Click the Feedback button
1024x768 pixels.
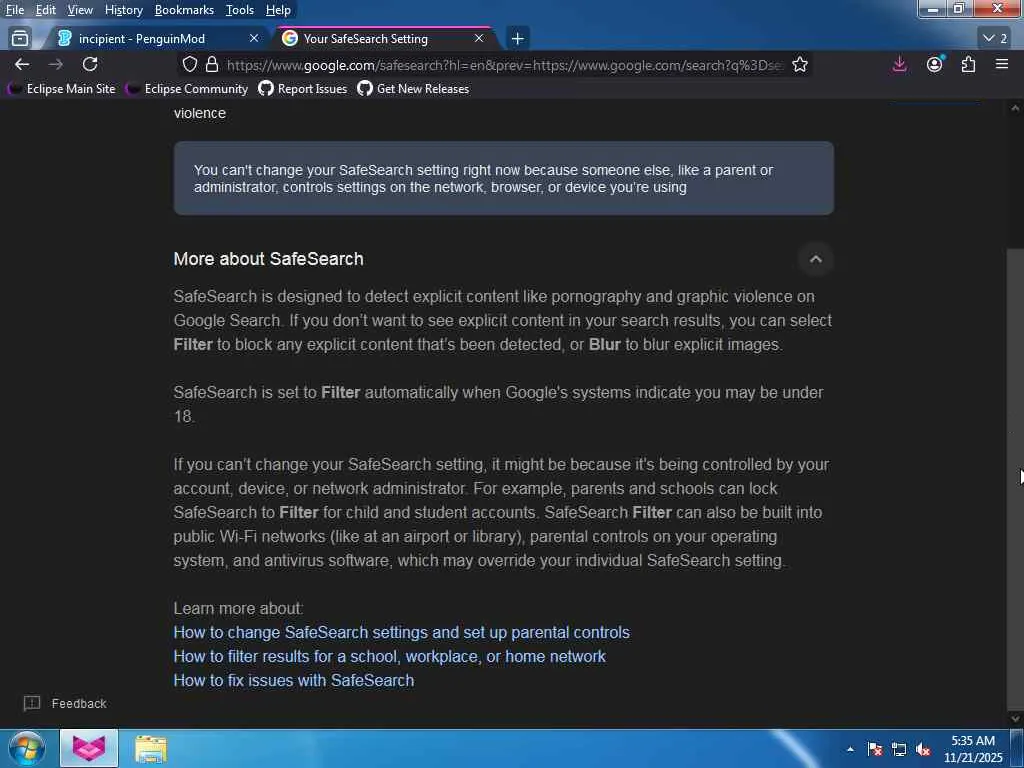click(x=65, y=703)
